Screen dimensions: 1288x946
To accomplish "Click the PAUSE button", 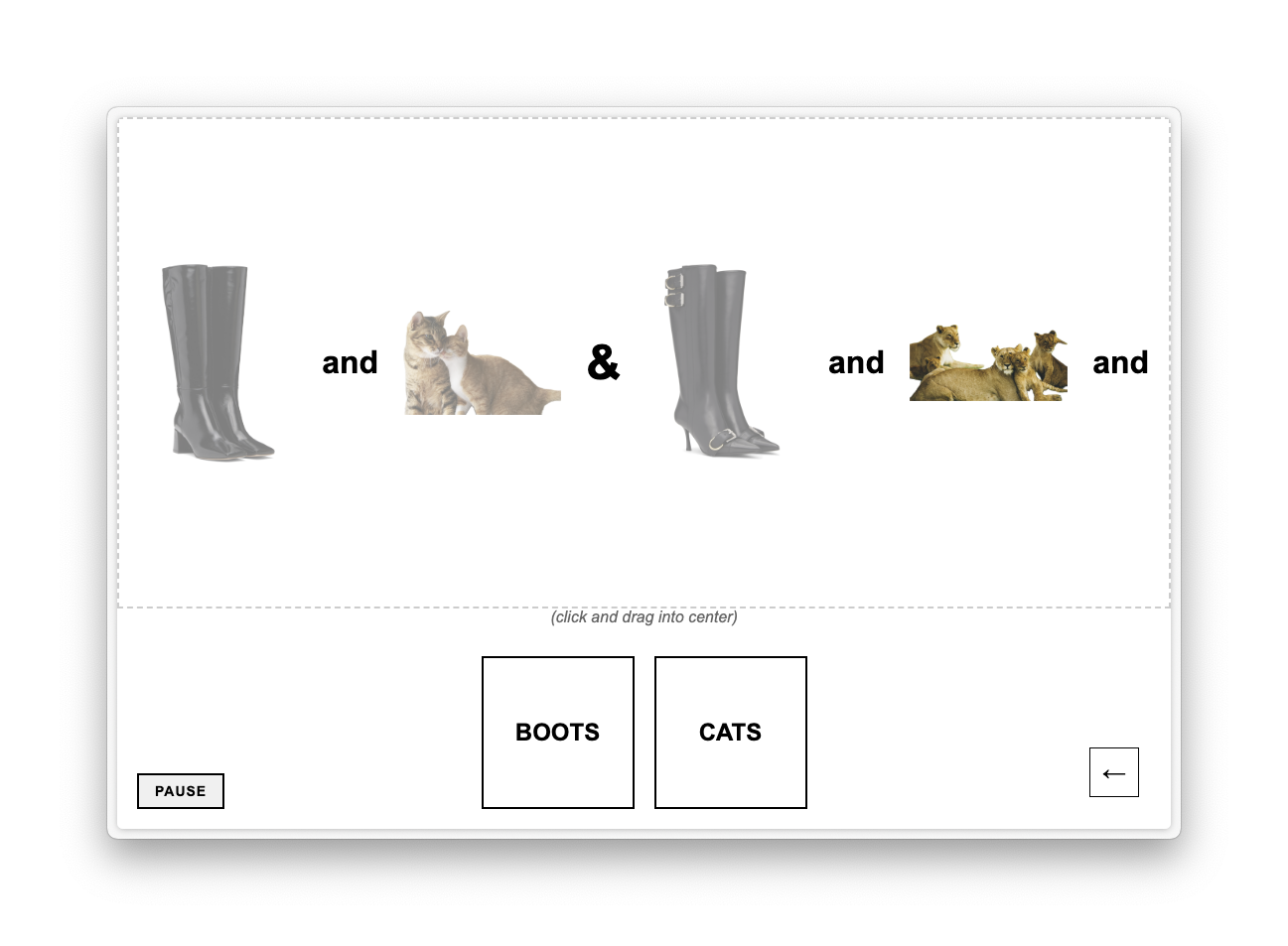I will click(x=181, y=791).
